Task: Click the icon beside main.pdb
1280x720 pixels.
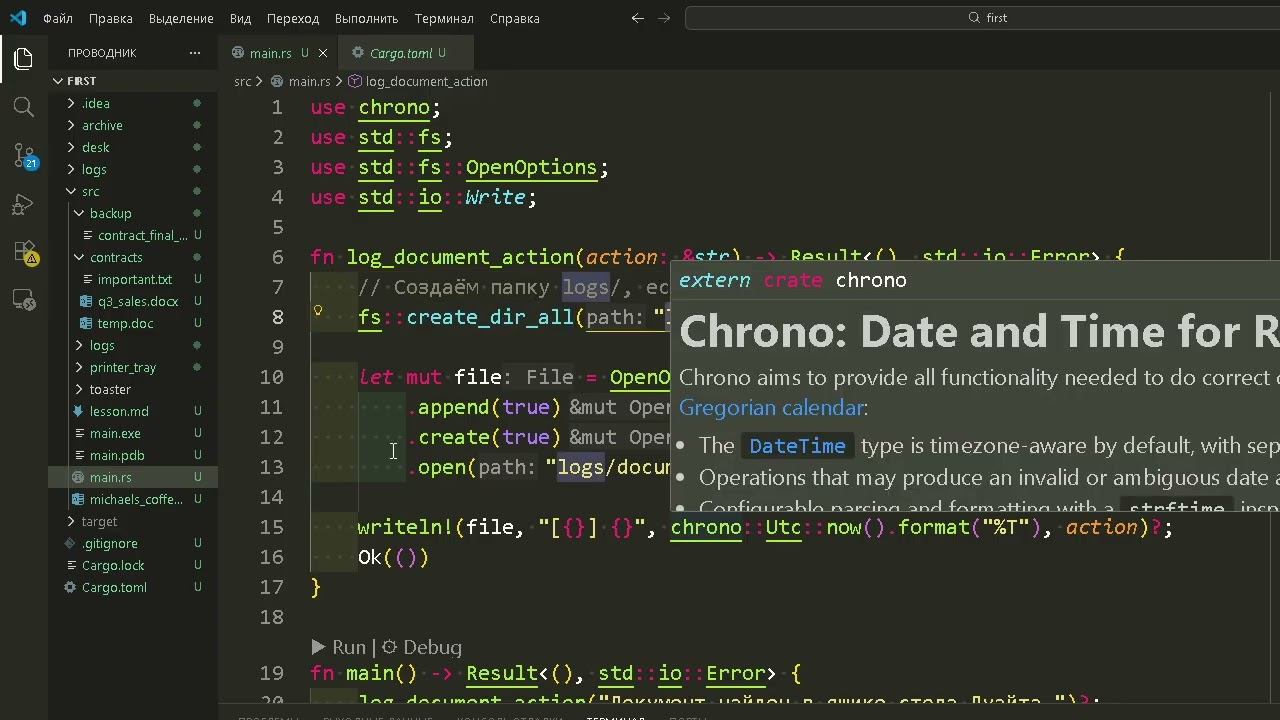Action: pyautogui.click(x=79, y=455)
